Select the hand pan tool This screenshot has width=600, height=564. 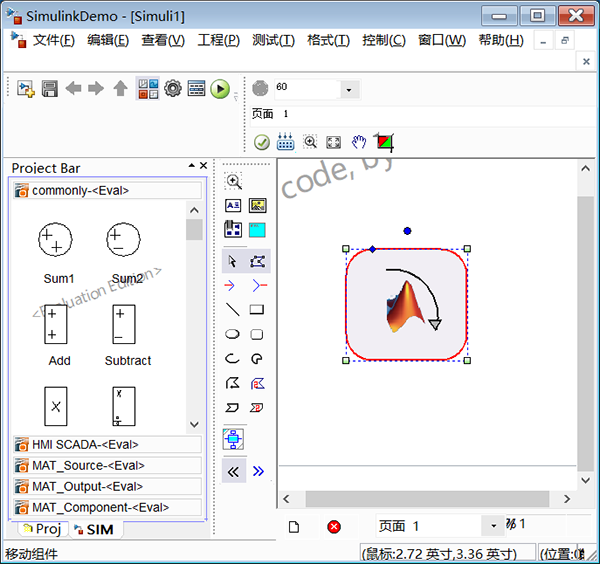point(359,143)
